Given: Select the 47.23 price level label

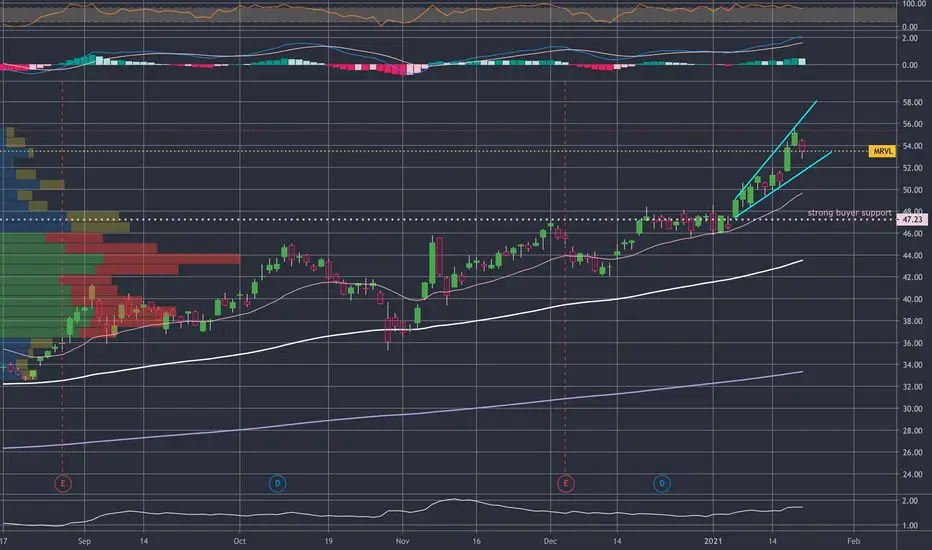Looking at the screenshot, I should [x=912, y=219].
